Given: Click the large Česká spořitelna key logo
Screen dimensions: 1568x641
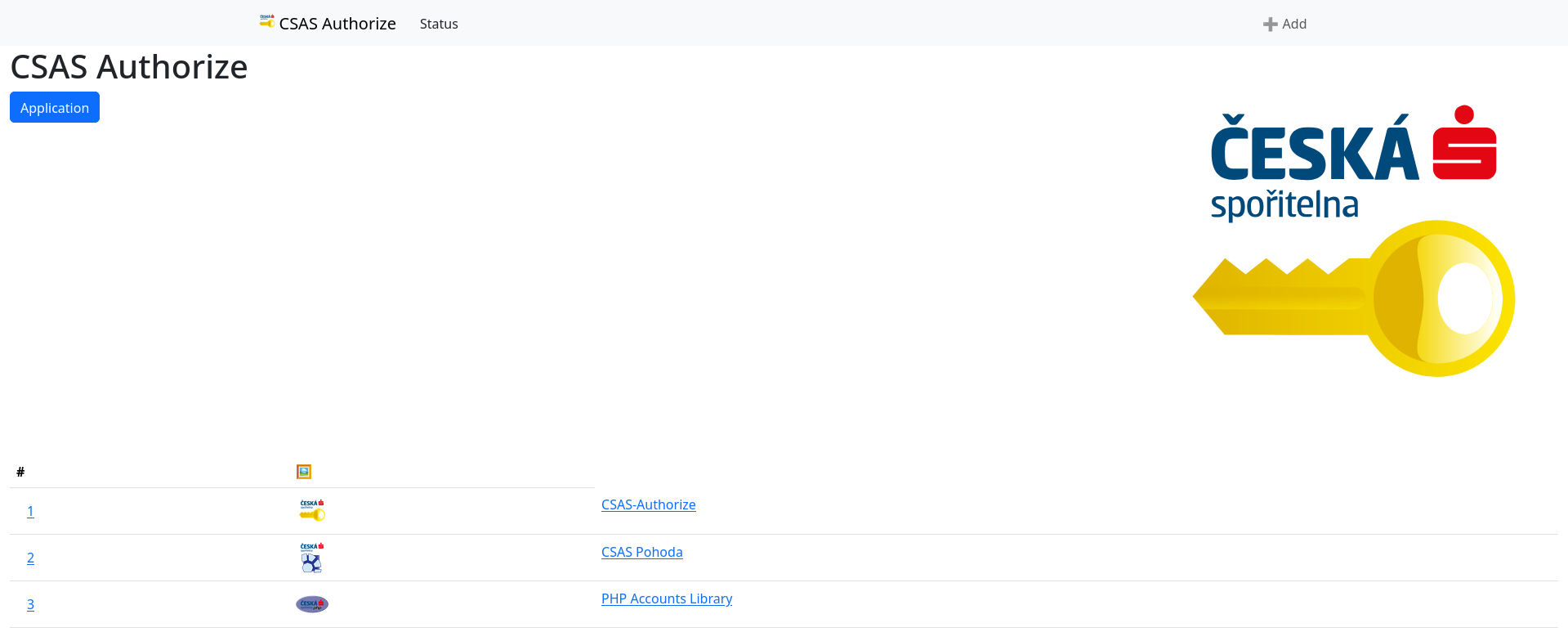Looking at the screenshot, I should click(x=1354, y=241).
